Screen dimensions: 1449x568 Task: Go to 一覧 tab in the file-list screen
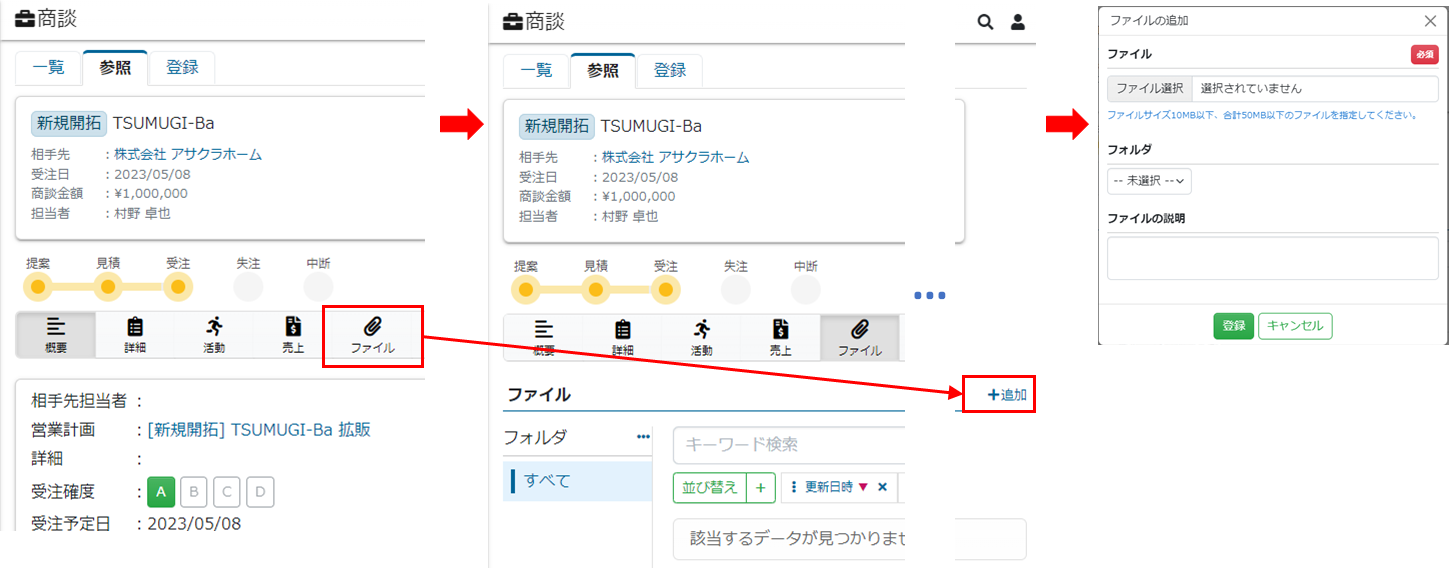click(536, 71)
